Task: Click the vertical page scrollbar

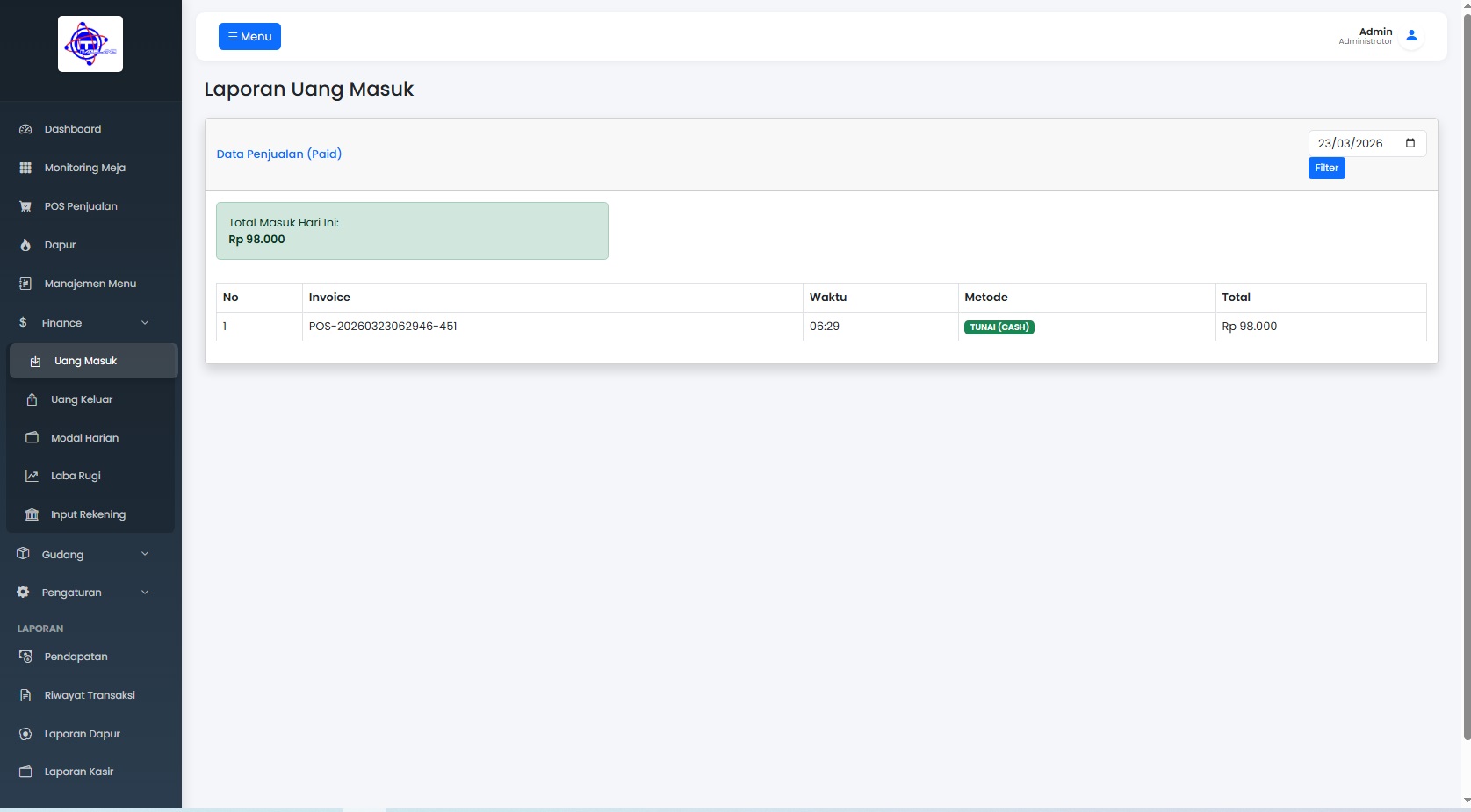Action: coord(1466,377)
